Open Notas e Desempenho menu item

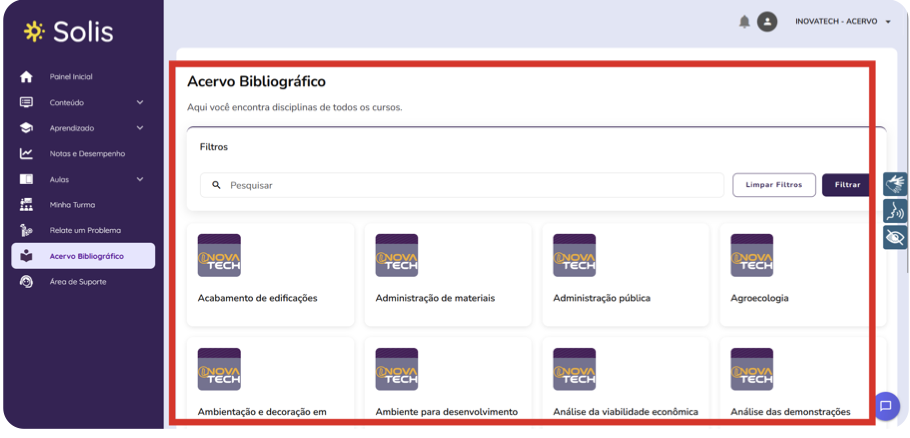[87, 154]
